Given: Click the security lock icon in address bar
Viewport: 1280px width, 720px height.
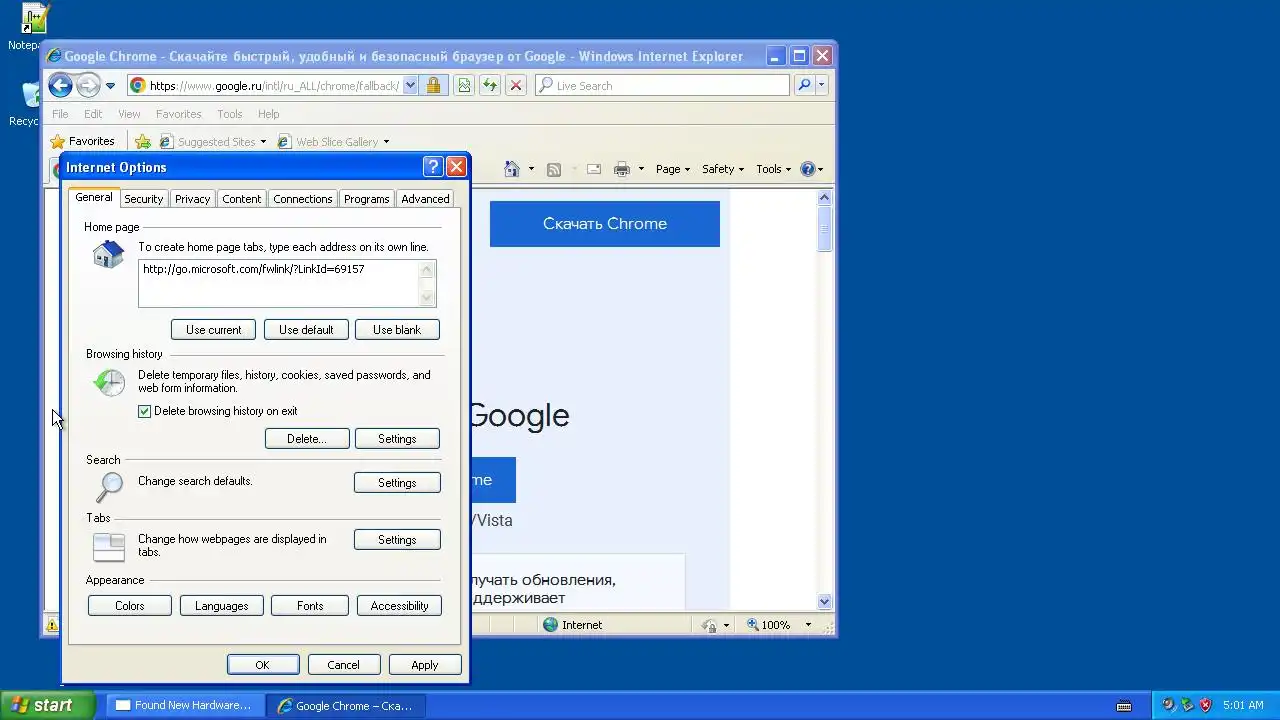Looking at the screenshot, I should point(433,86).
